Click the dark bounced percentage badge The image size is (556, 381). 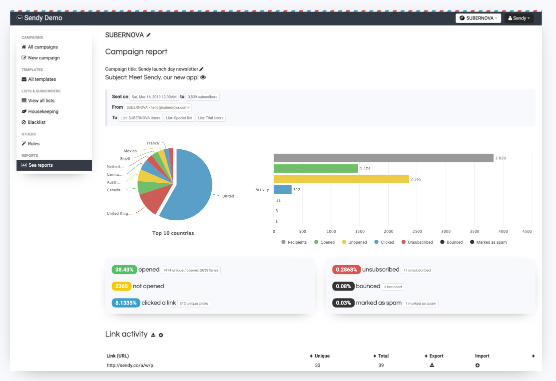pyautogui.click(x=343, y=286)
